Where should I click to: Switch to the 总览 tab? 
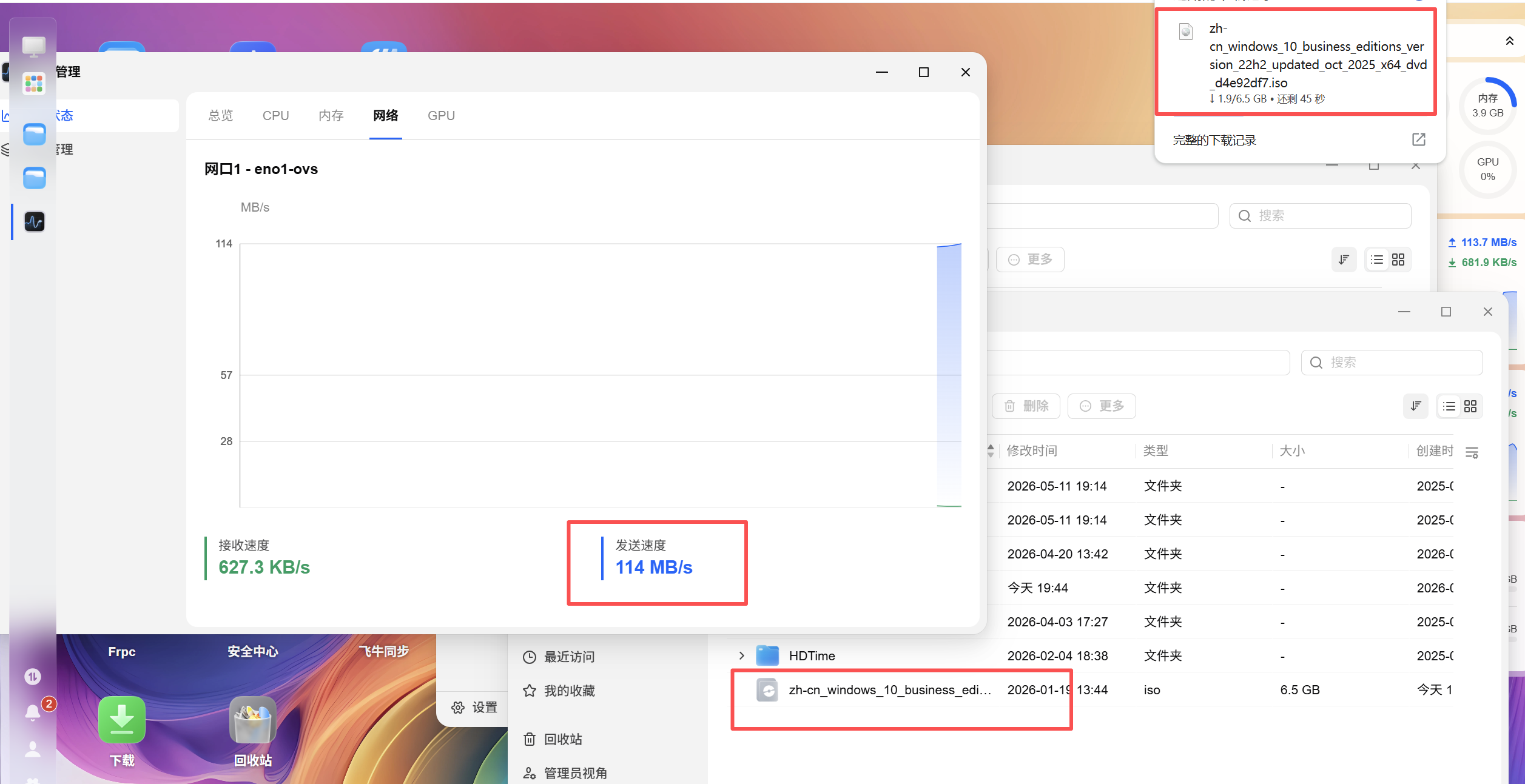coord(221,115)
